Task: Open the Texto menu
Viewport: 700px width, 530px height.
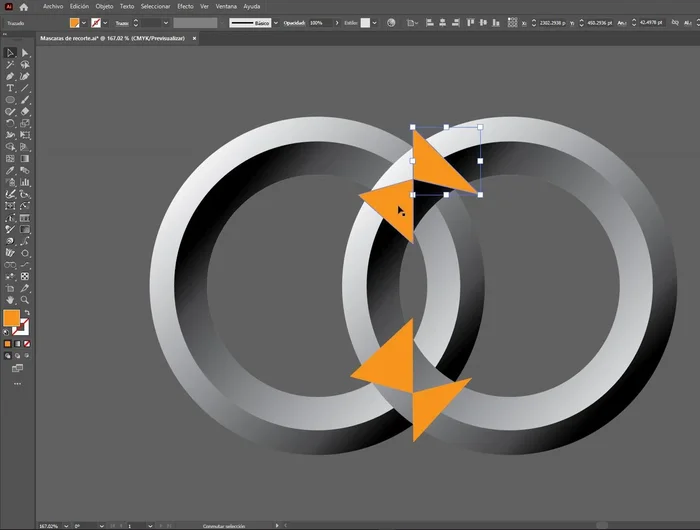Action: (127, 7)
